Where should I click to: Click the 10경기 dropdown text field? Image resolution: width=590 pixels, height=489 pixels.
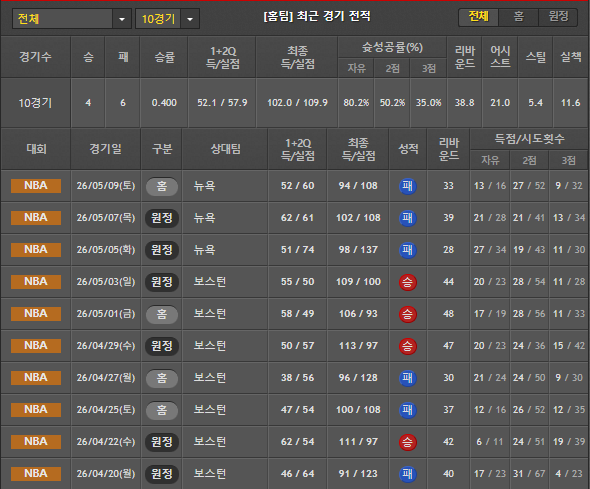point(158,19)
